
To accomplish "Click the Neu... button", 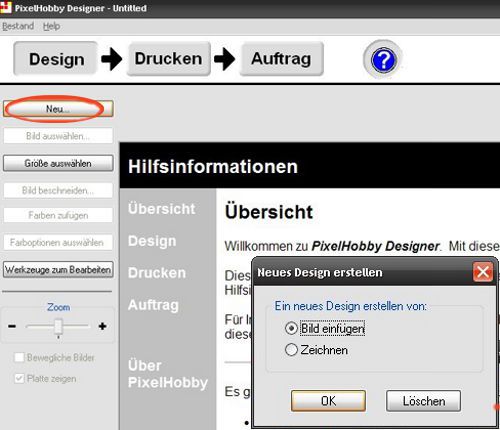I will [x=58, y=109].
